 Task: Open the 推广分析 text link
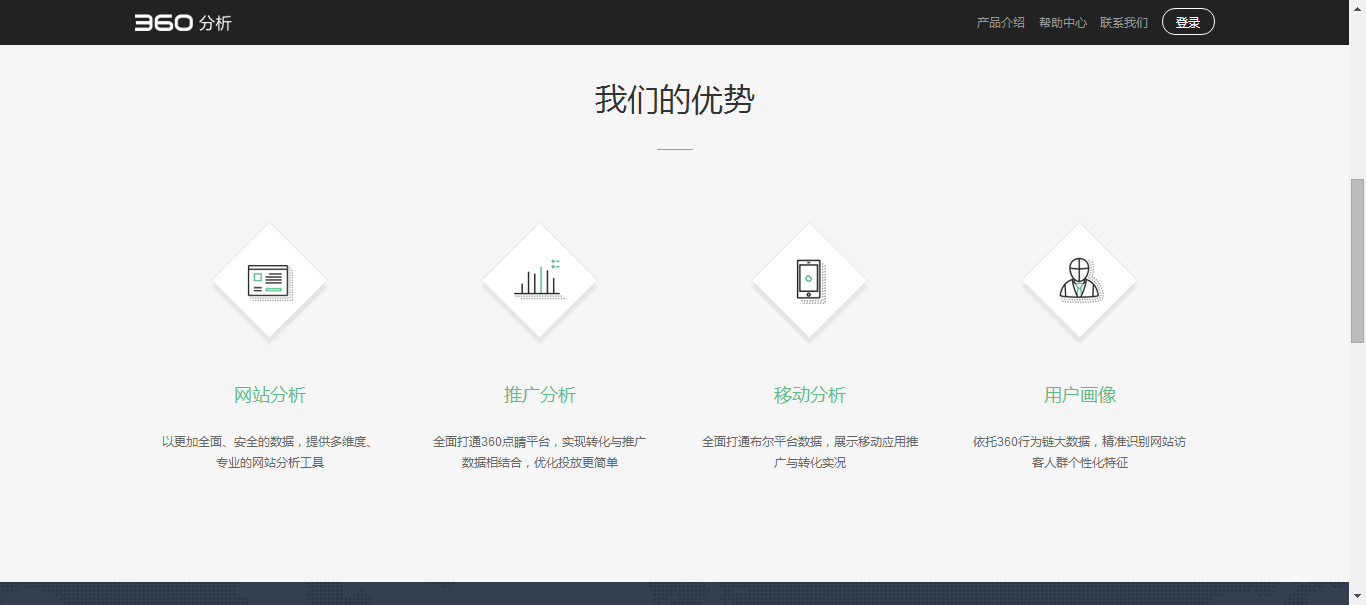(x=539, y=395)
